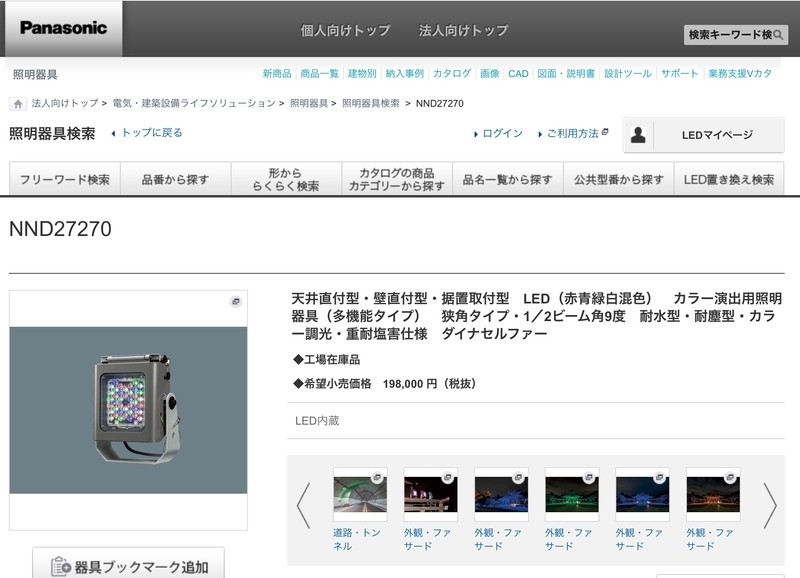Screen dimensions: 800x578
Task: Click the Panasonic logo
Action: 63,28
